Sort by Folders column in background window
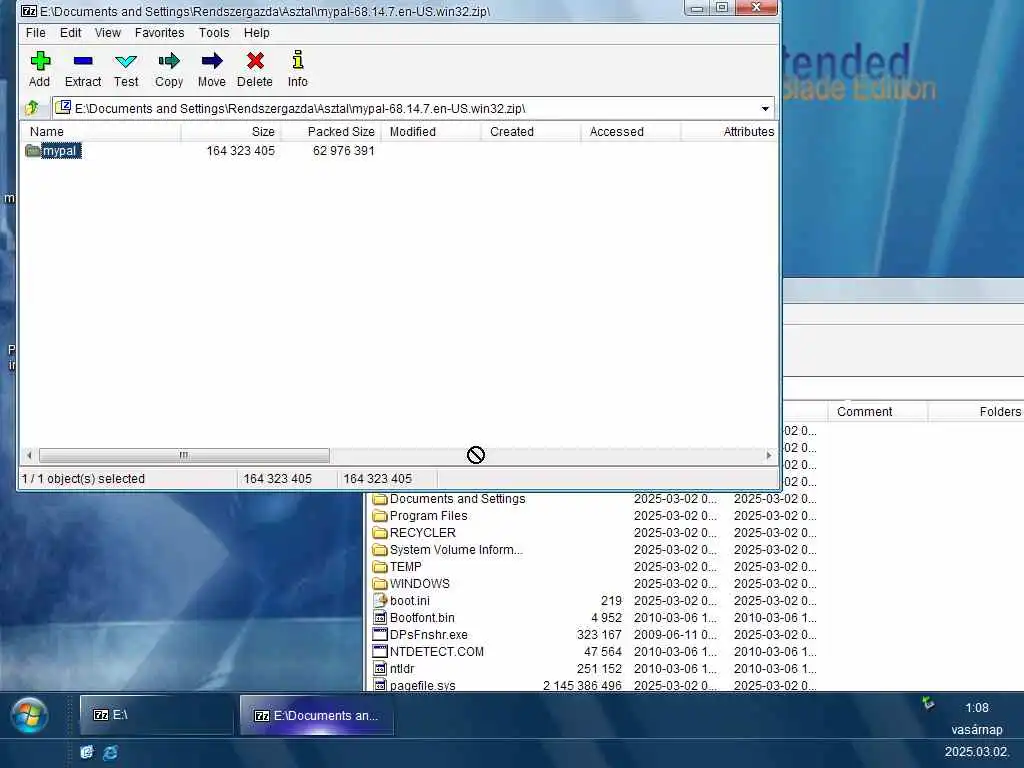Image resolution: width=1024 pixels, height=768 pixels. [x=976, y=411]
